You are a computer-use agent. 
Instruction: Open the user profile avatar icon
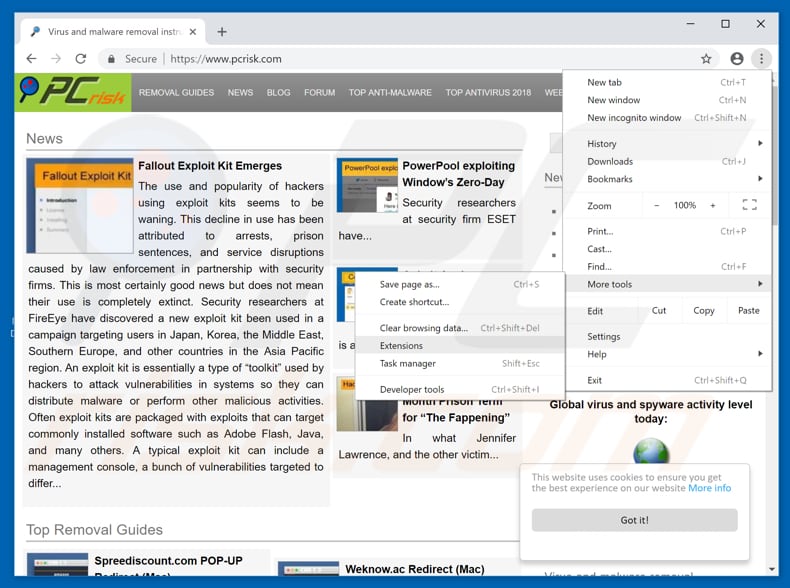pyautogui.click(x=737, y=59)
